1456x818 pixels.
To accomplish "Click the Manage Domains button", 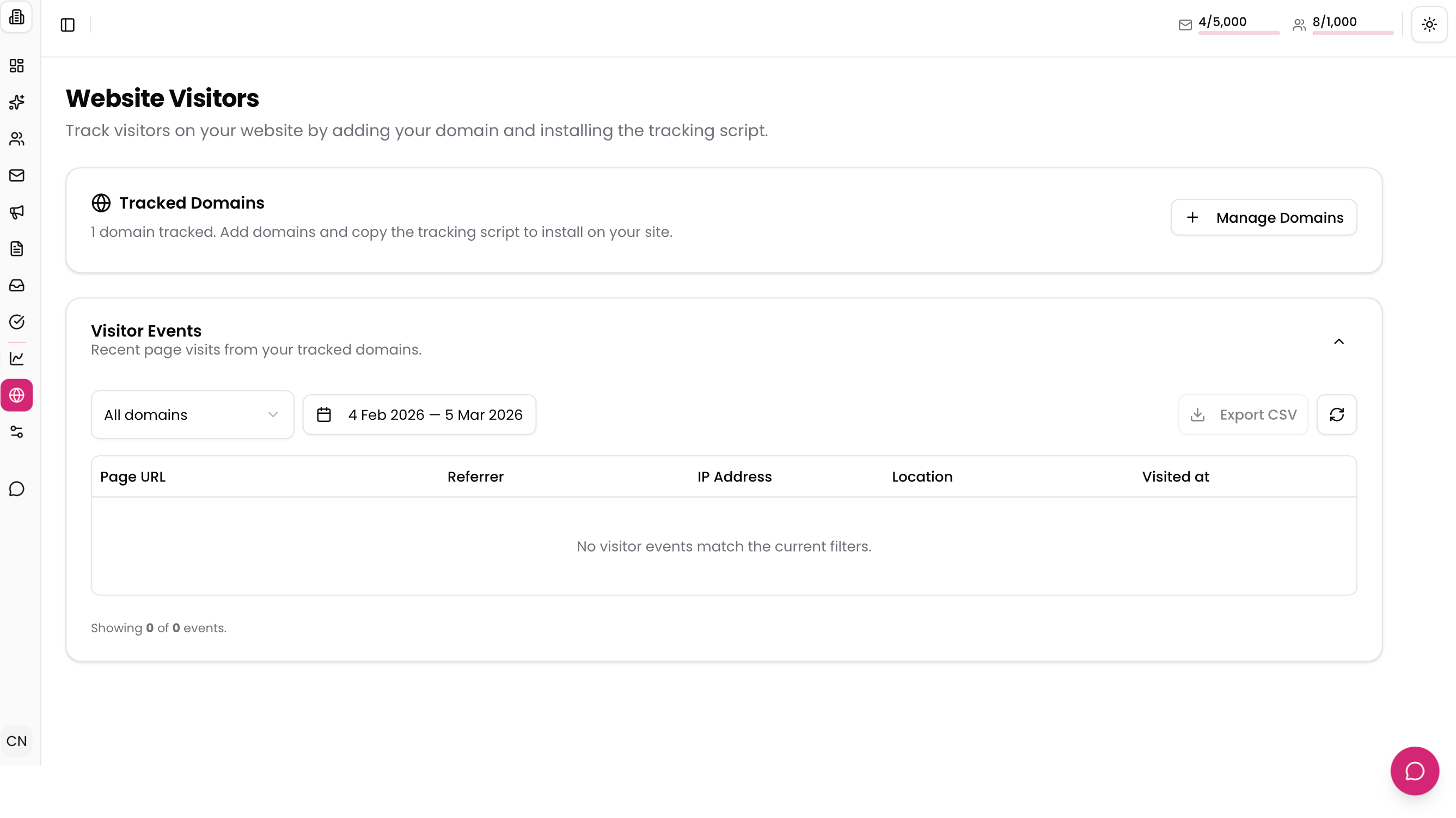I will [x=1264, y=217].
